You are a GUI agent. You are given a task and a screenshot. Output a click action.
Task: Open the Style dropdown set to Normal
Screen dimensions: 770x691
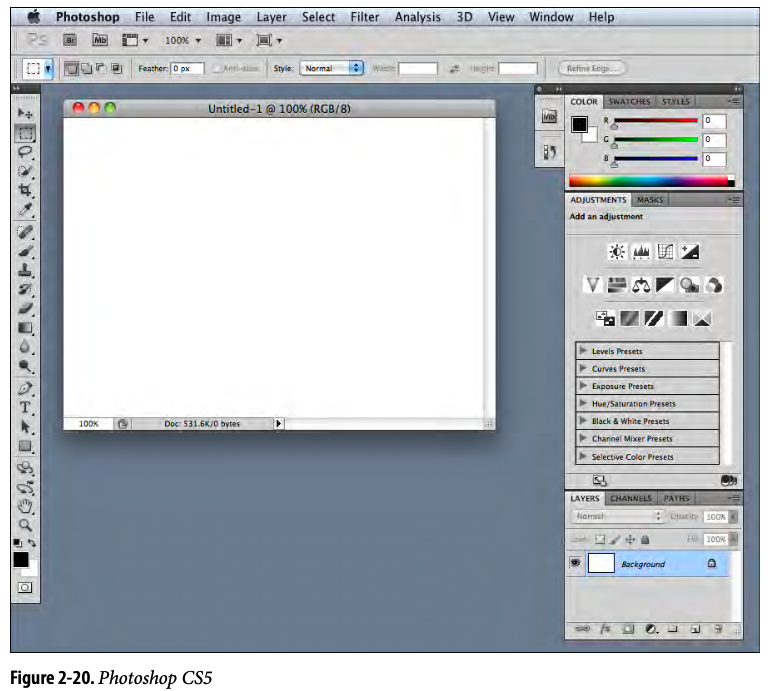pos(331,68)
